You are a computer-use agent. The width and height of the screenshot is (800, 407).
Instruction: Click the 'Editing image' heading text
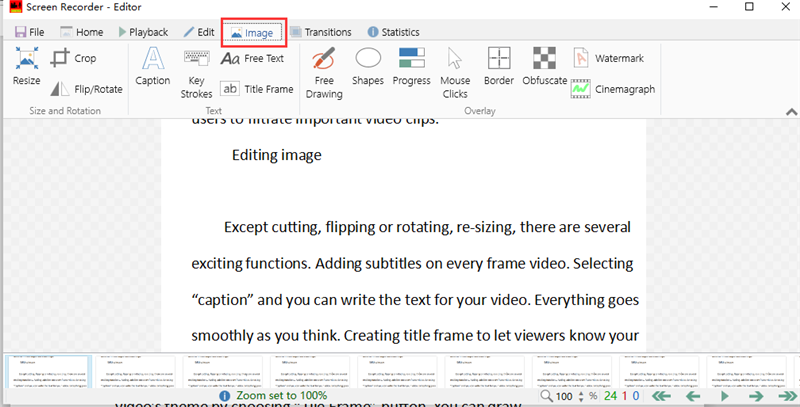(277, 155)
